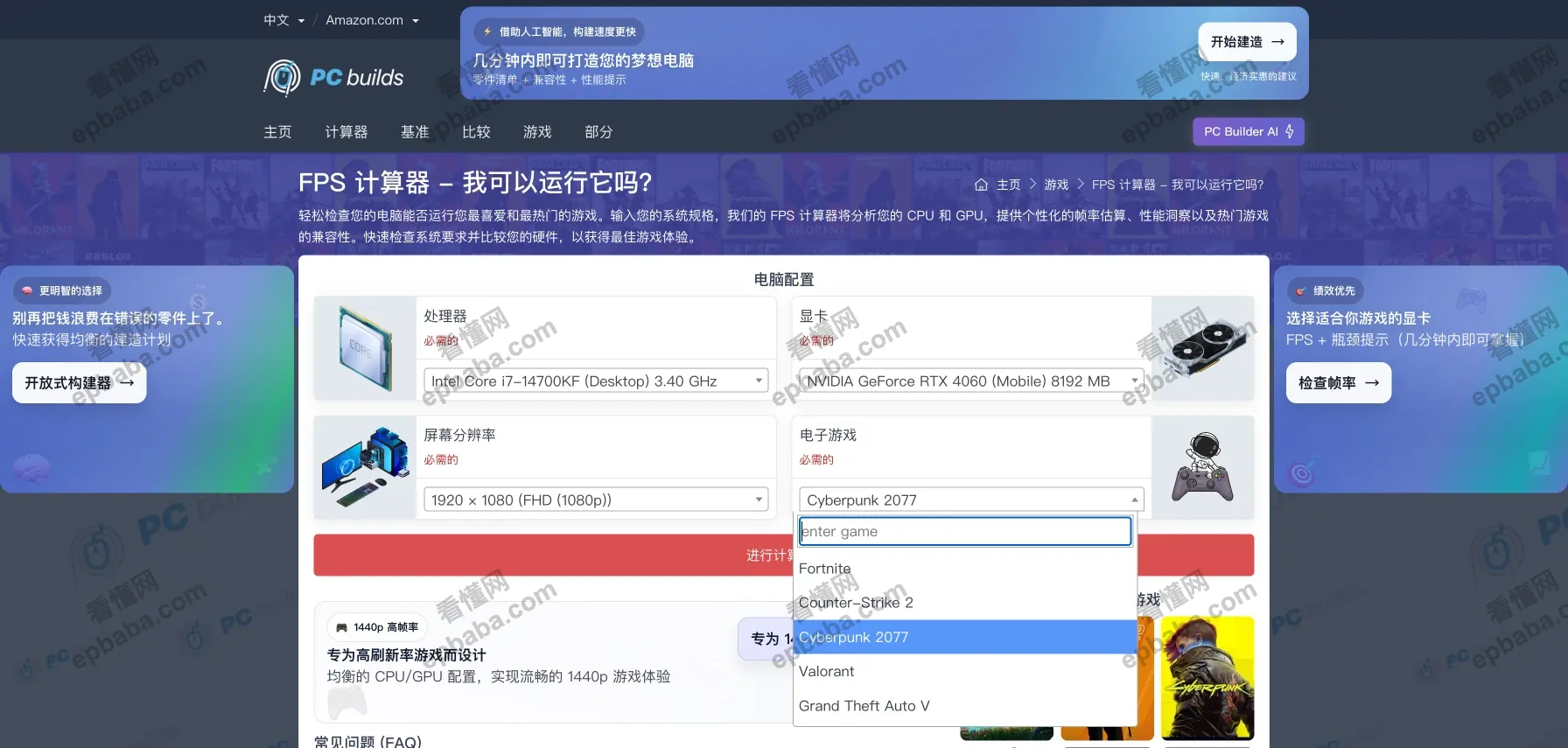Click the 开放式构建器 button
The image size is (1568, 748).
click(x=79, y=383)
